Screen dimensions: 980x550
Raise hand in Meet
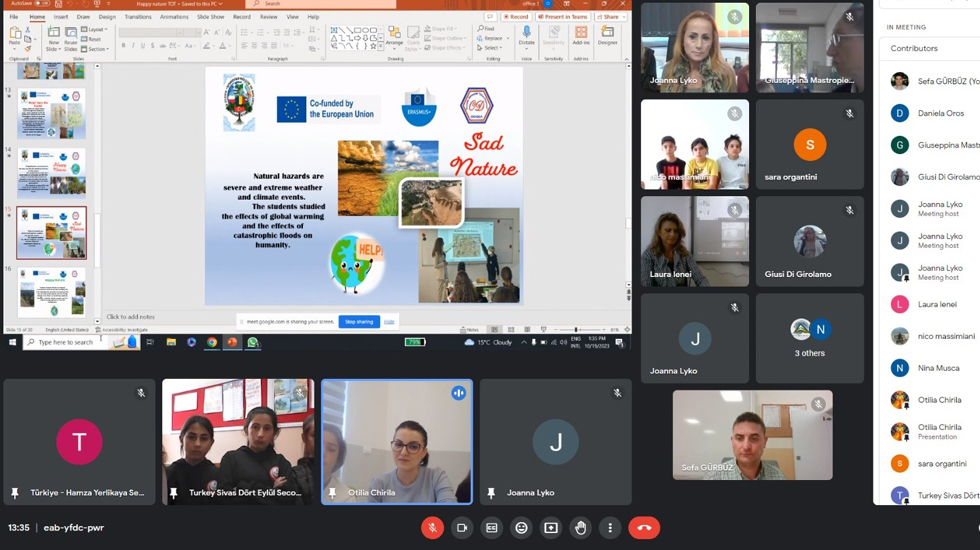click(581, 528)
